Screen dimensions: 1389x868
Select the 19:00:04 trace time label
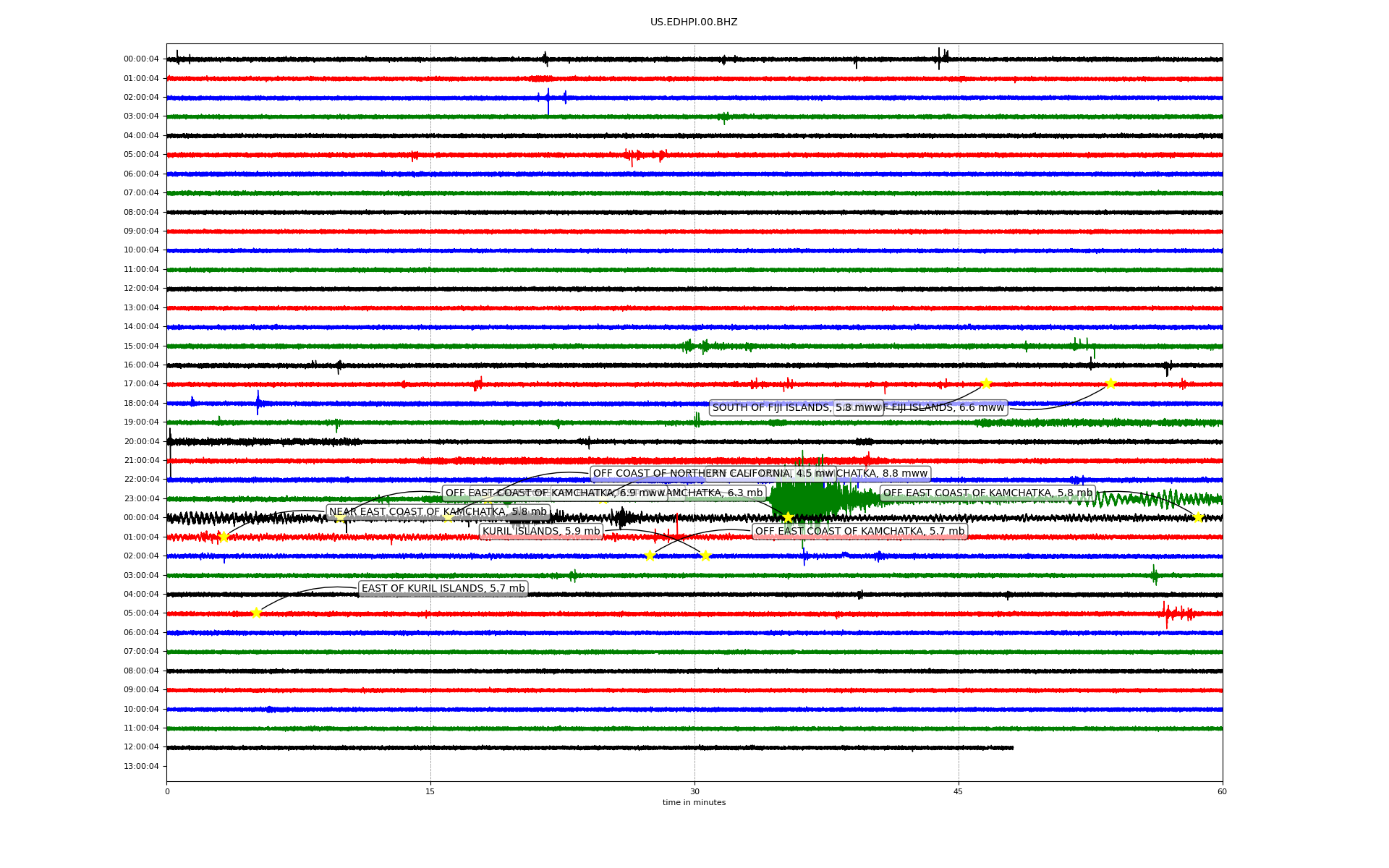141,422
